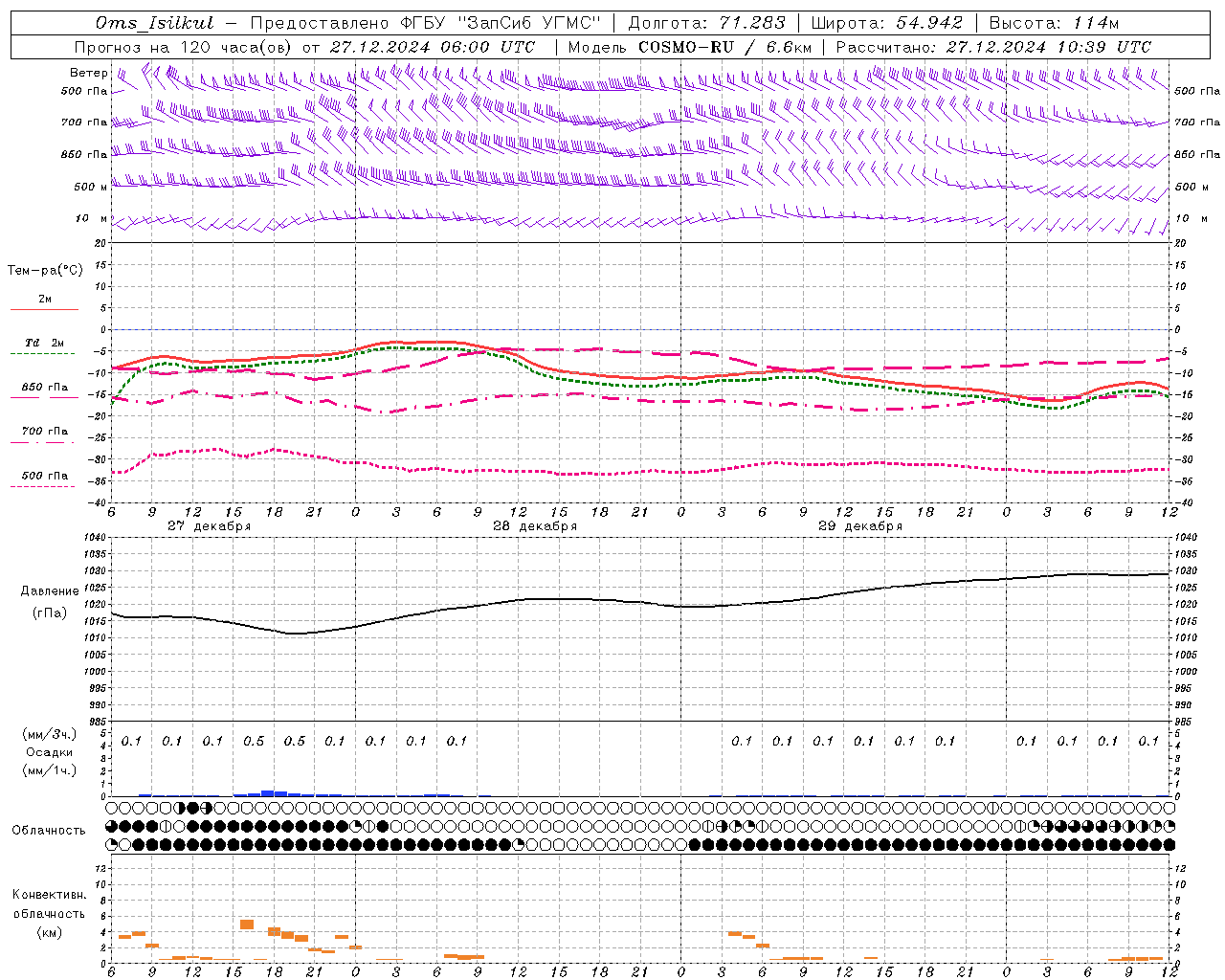1225x980 pixels.
Task: Click the (мм/3ч.) precipitation unit label
Action: click(x=49, y=734)
